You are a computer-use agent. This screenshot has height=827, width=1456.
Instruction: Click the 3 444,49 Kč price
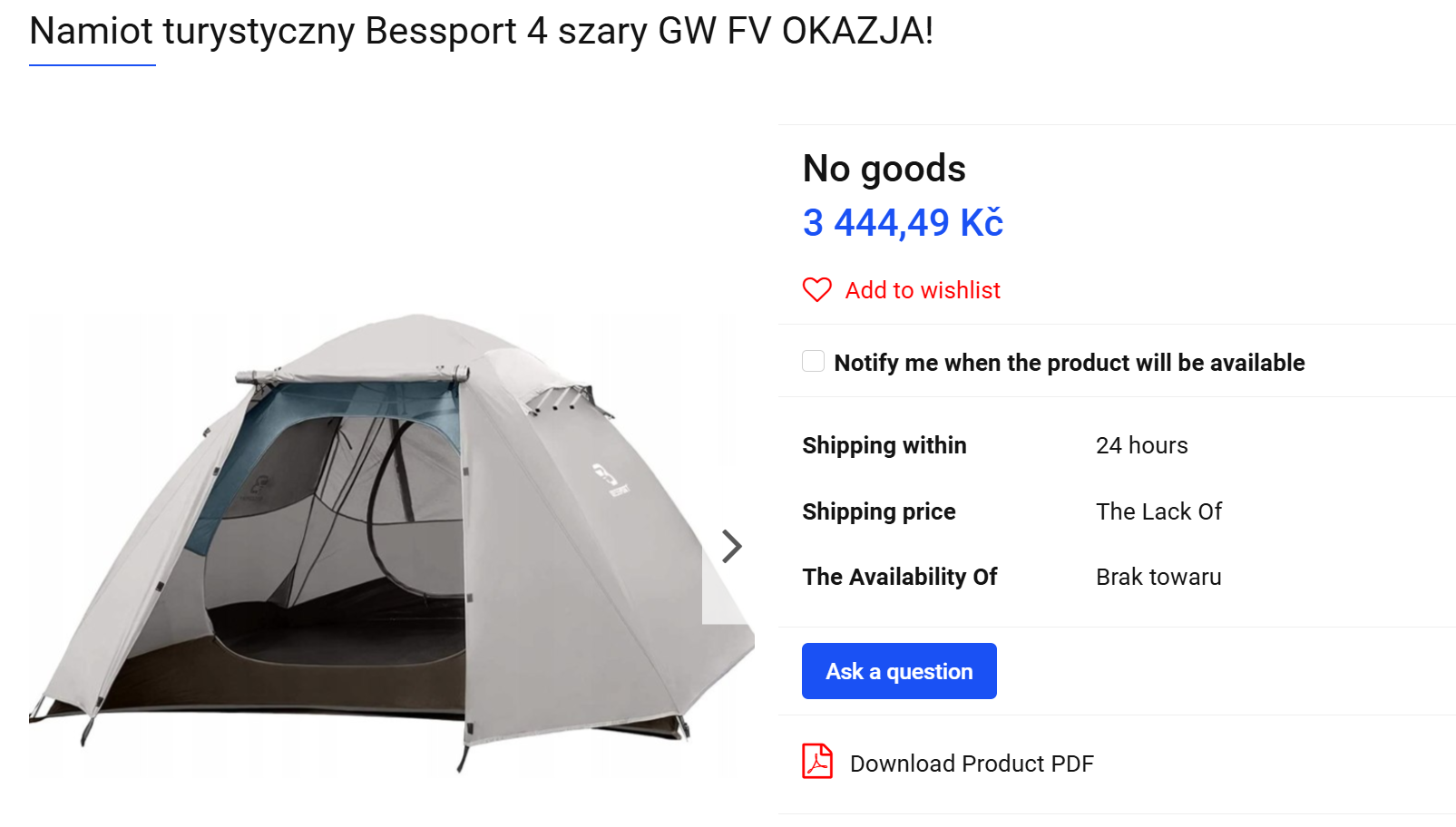(903, 223)
